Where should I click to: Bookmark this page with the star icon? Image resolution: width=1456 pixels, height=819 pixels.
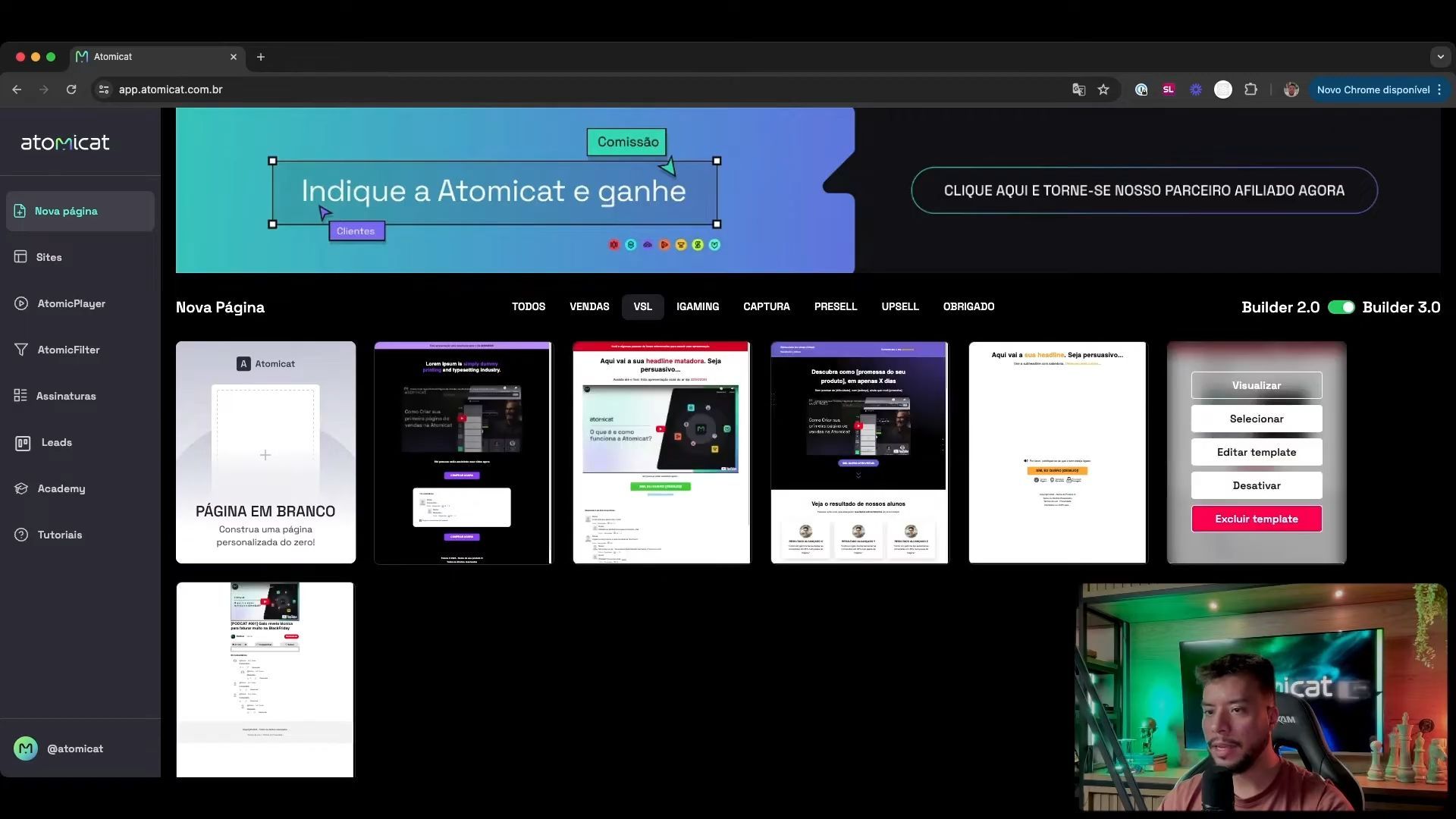point(1103,89)
